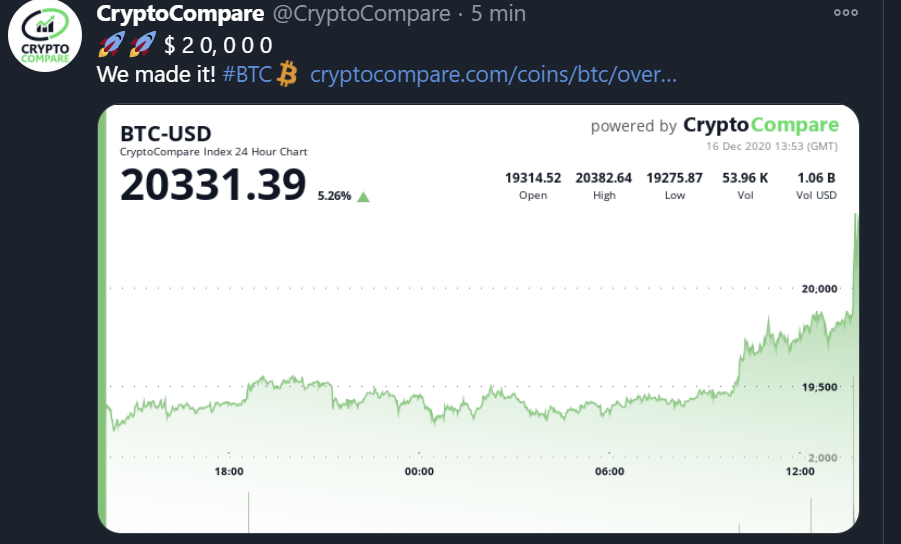Open the cryptocompare.com/coins/btc link

(494, 75)
